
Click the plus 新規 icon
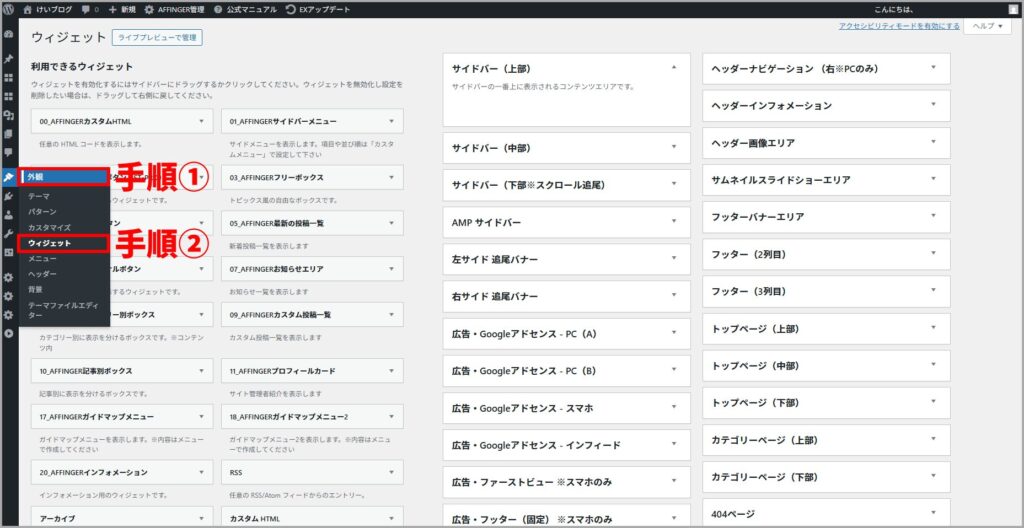click(113, 9)
